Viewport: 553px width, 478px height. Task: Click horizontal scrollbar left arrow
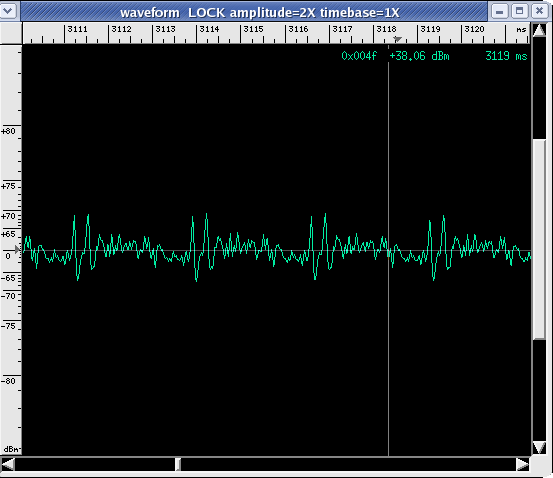pyautogui.click(x=8, y=464)
